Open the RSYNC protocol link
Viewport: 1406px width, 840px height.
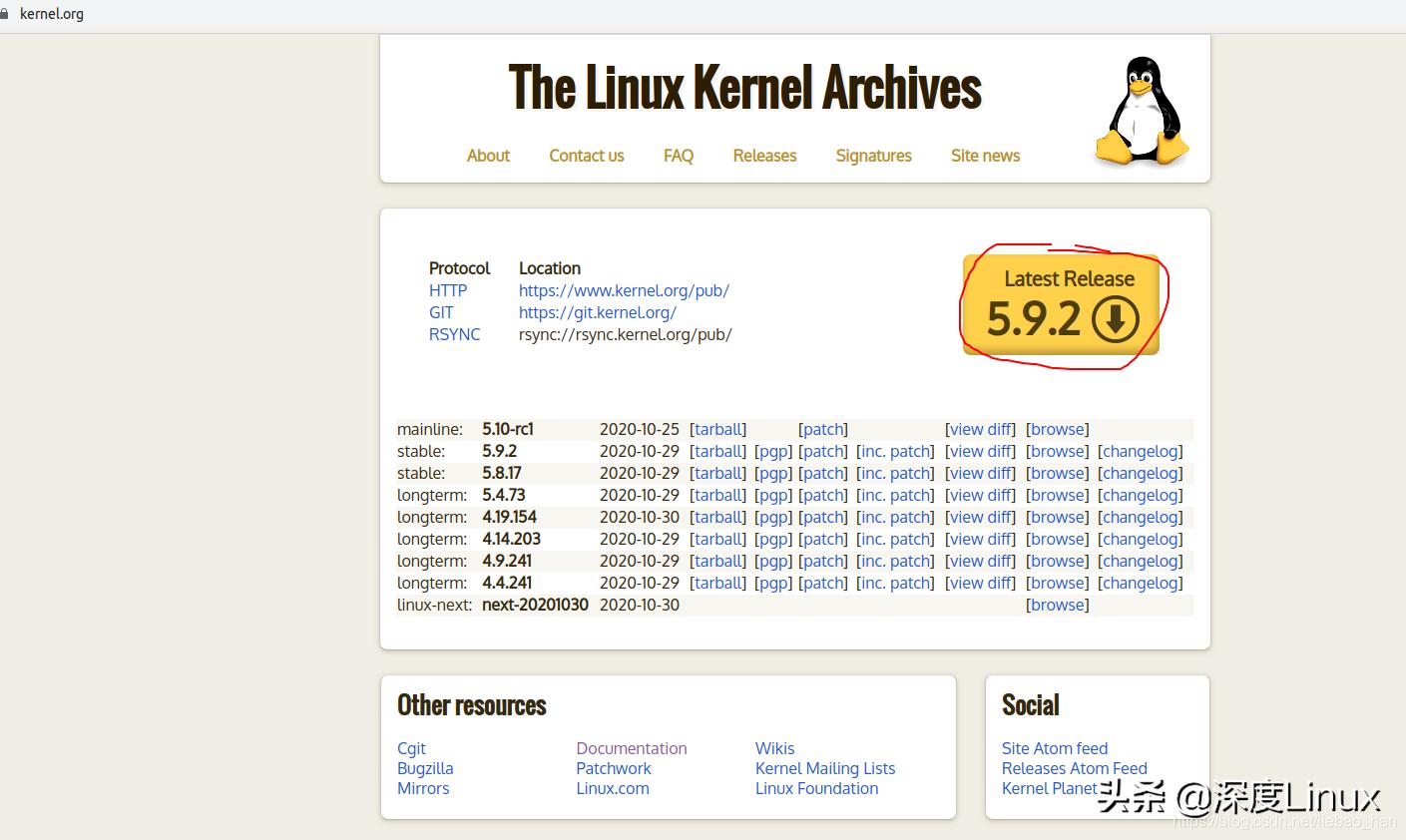pyautogui.click(x=454, y=334)
